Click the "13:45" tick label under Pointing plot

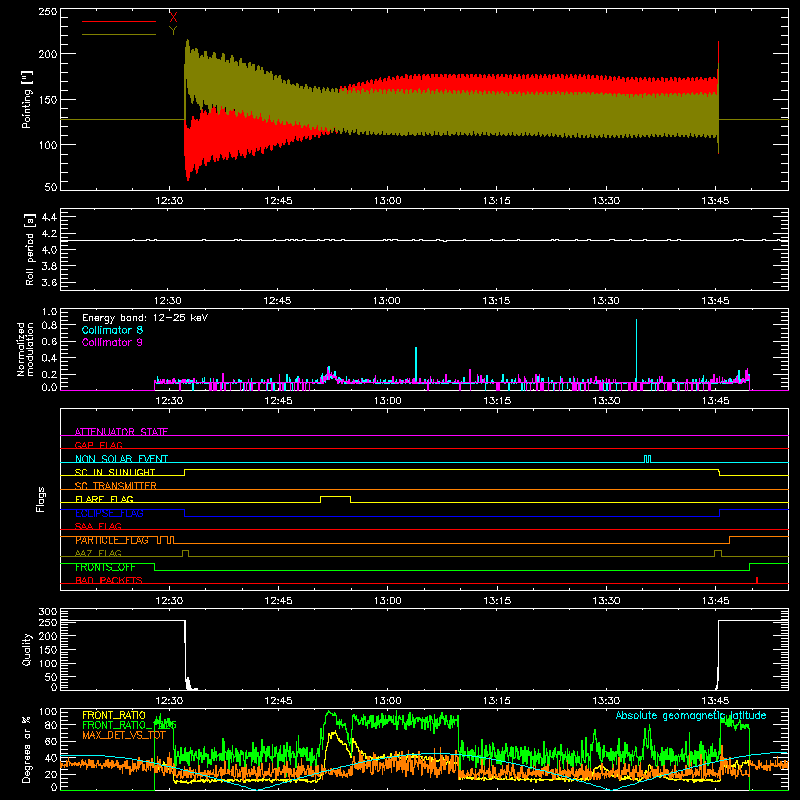(x=715, y=201)
